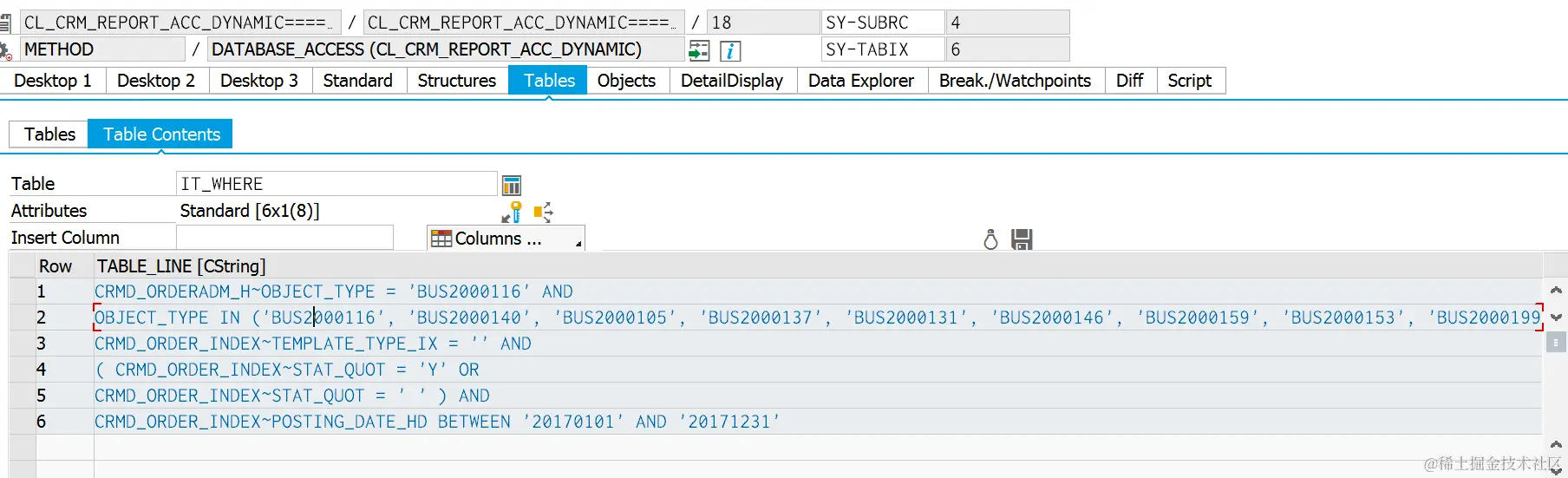Image resolution: width=1568 pixels, height=478 pixels.
Task: Click cell CRMD_ORDER_INDEX~STAT_QUOT = ' ' ) AND
Action: 818,396
